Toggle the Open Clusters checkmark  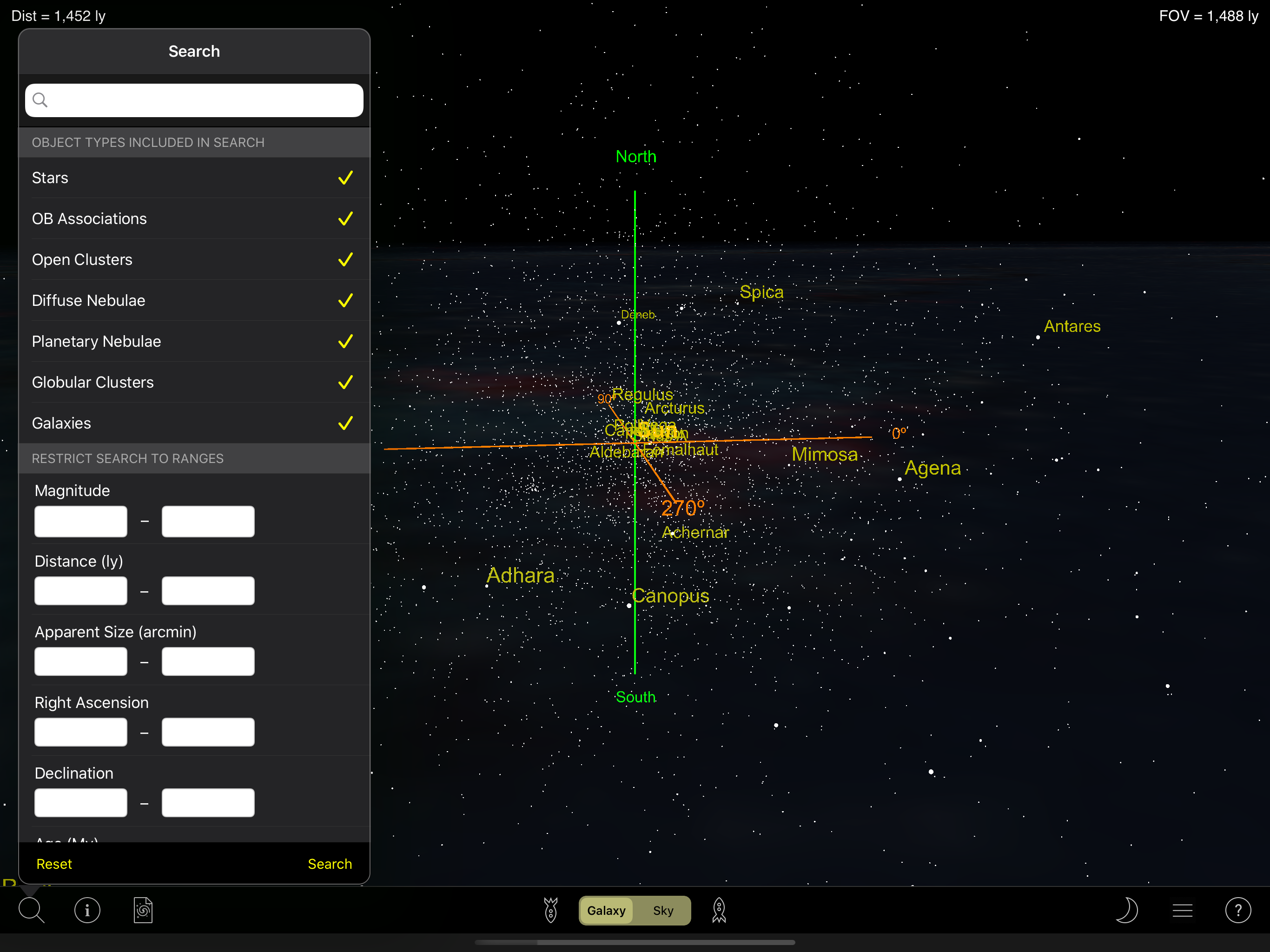(x=345, y=259)
